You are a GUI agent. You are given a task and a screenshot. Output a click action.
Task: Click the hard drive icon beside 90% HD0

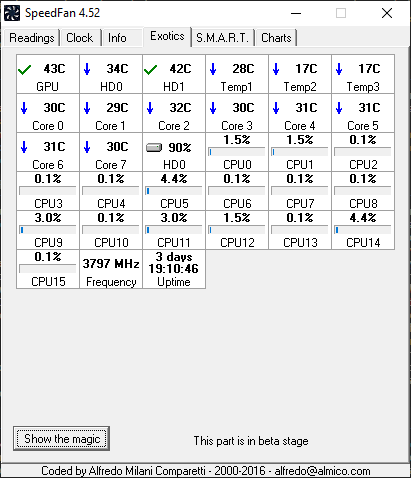[154, 147]
